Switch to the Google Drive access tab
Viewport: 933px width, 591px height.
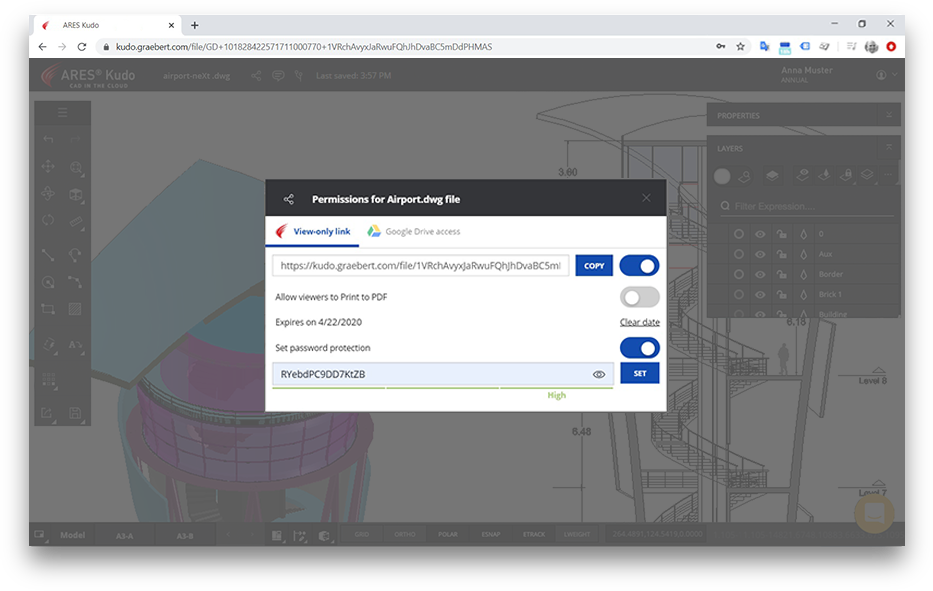[413, 231]
